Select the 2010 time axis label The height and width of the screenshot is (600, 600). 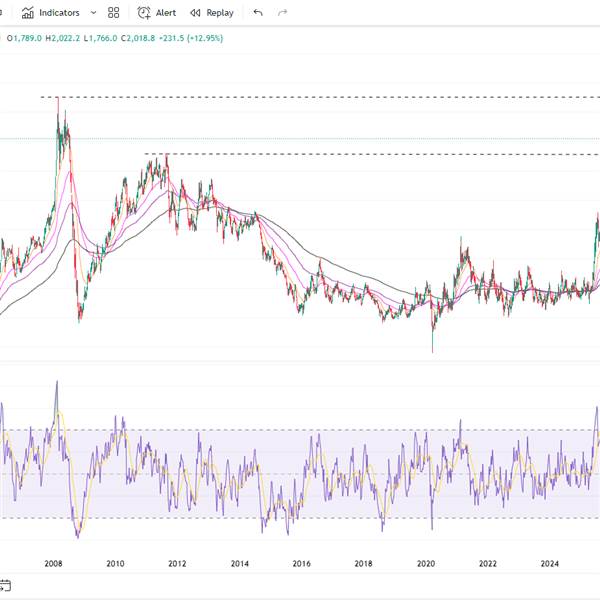pos(115,564)
